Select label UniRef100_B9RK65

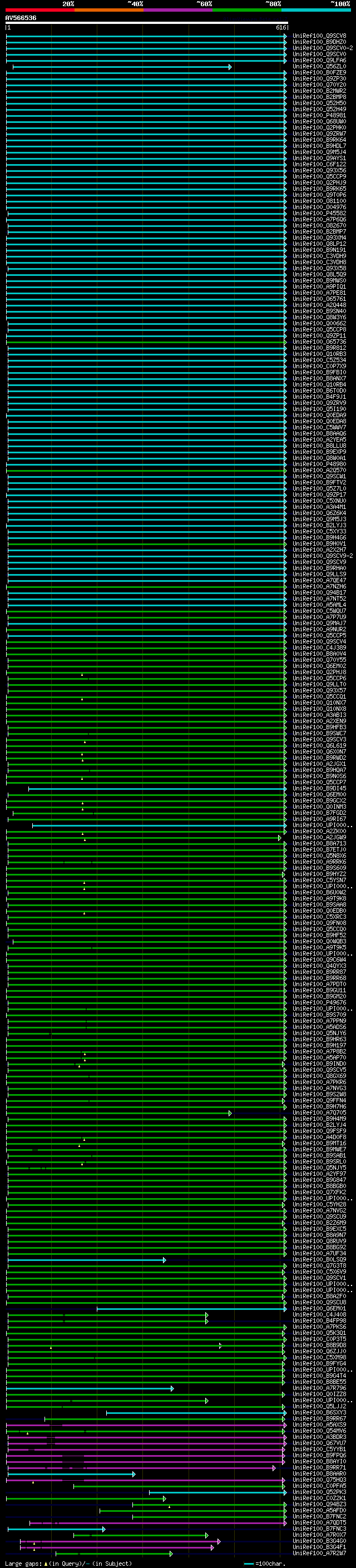tap(319, 189)
